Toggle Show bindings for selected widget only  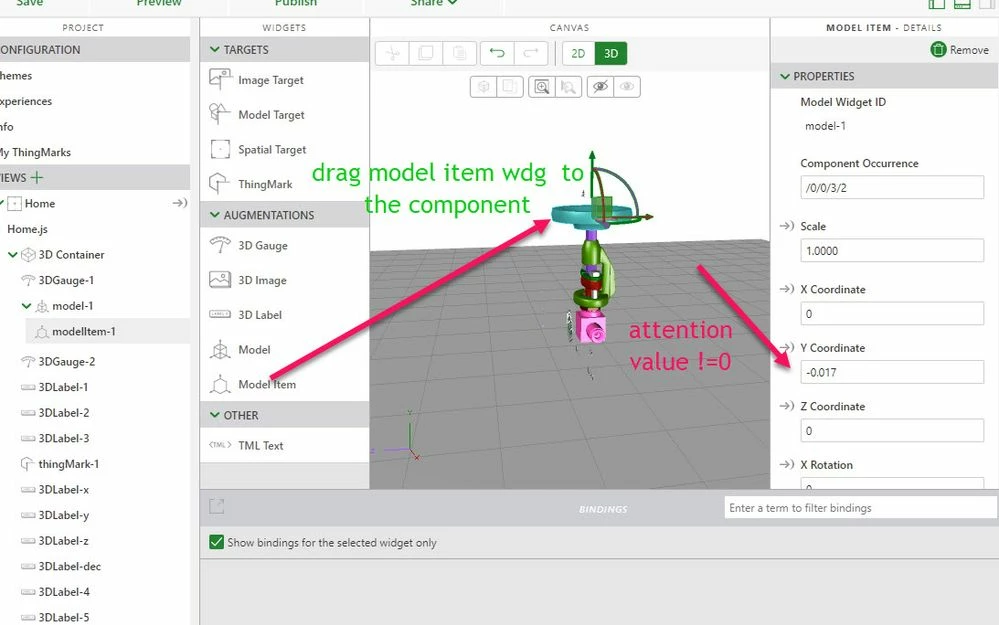pyautogui.click(x=217, y=542)
